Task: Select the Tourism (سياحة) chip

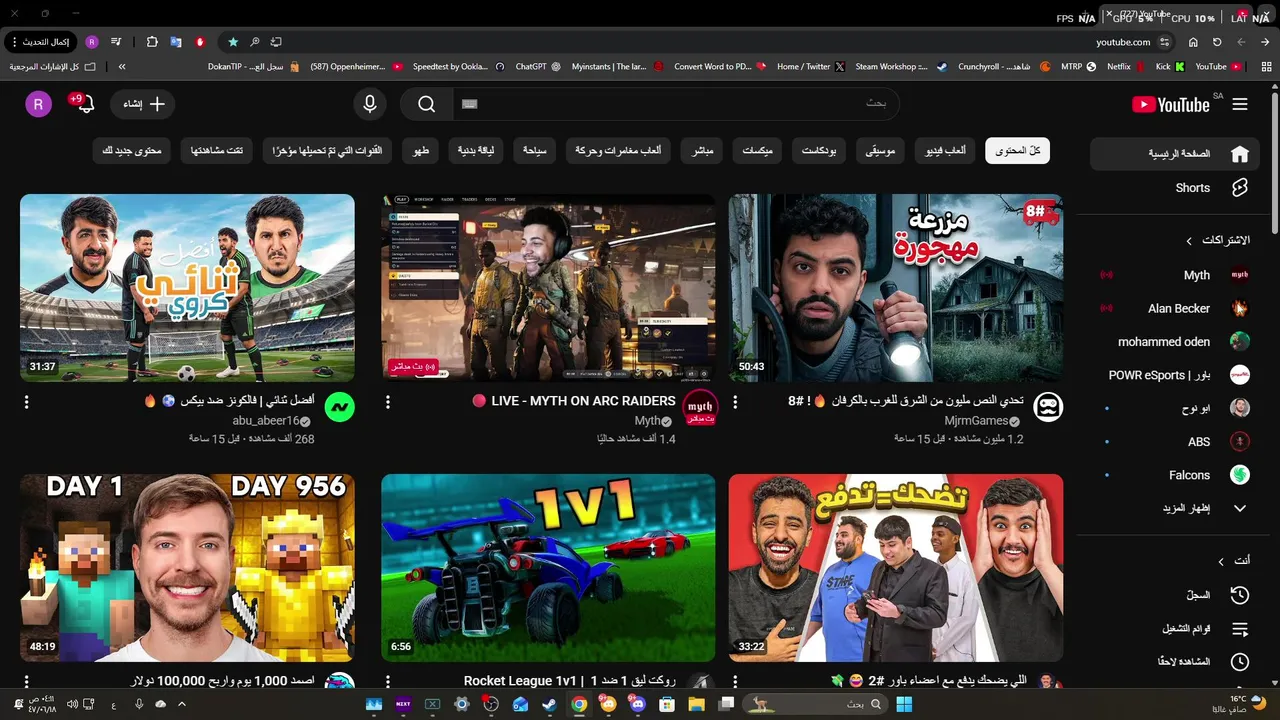Action: click(533, 151)
